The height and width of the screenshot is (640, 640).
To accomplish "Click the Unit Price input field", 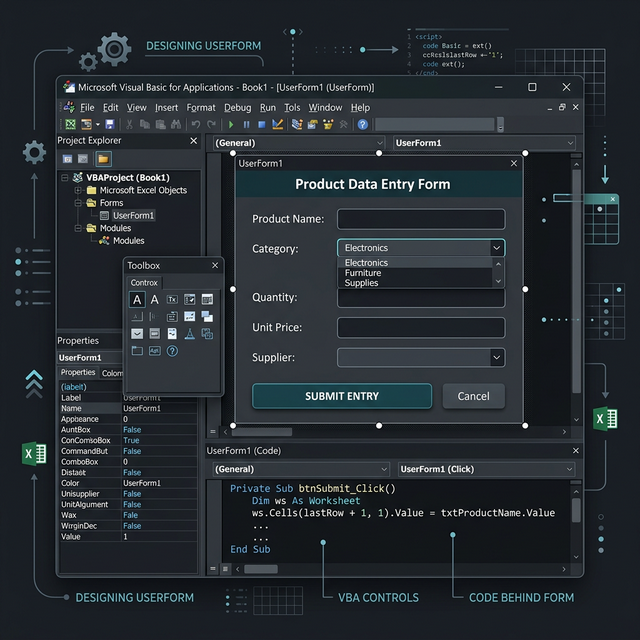I will 421,328.
